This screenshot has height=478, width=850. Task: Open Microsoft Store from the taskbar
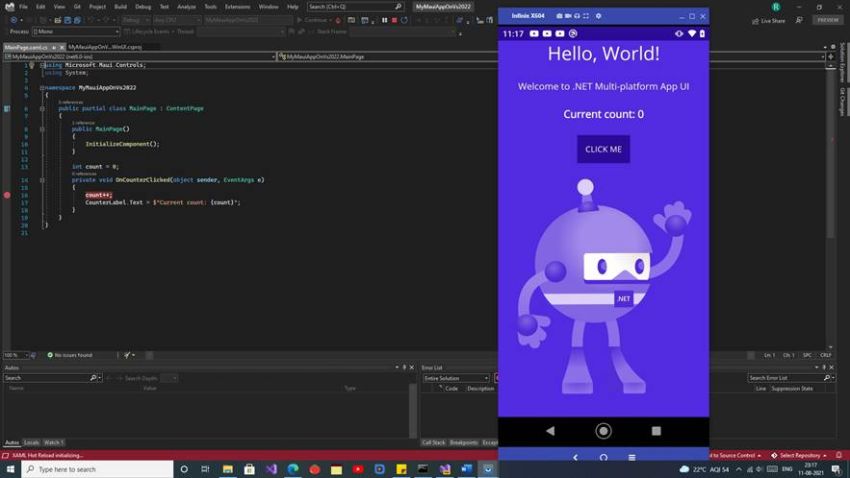tap(249, 469)
